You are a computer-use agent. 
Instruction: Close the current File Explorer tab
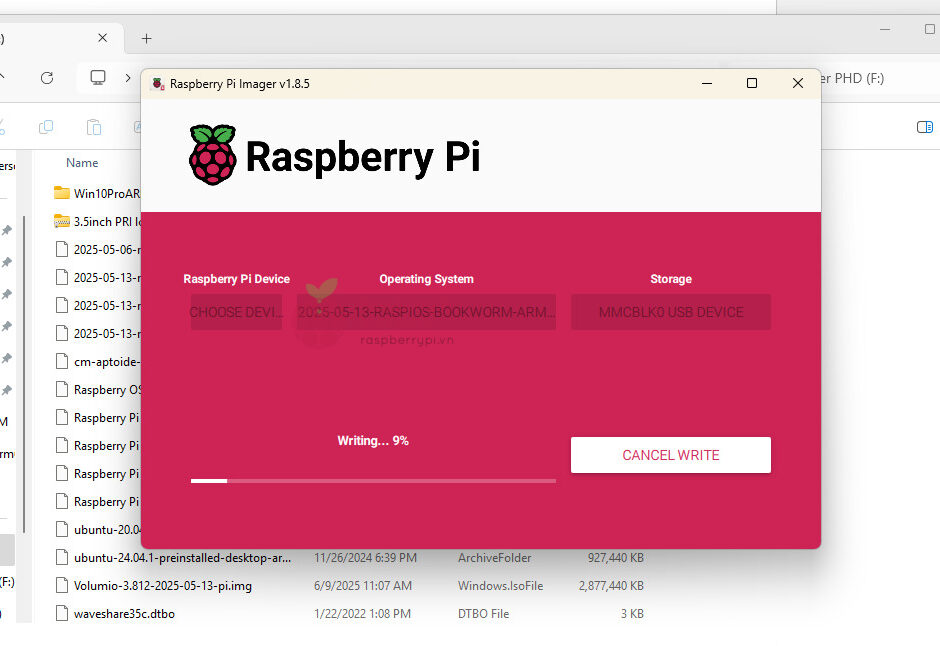103,38
